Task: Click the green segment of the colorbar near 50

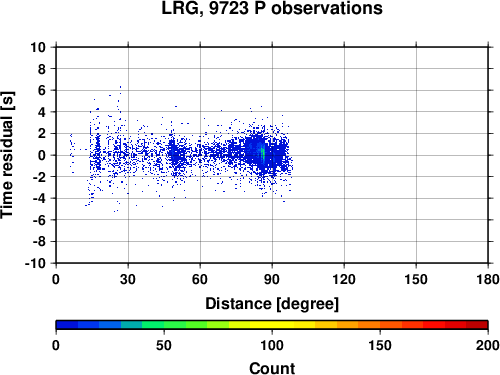Action: pos(164,325)
